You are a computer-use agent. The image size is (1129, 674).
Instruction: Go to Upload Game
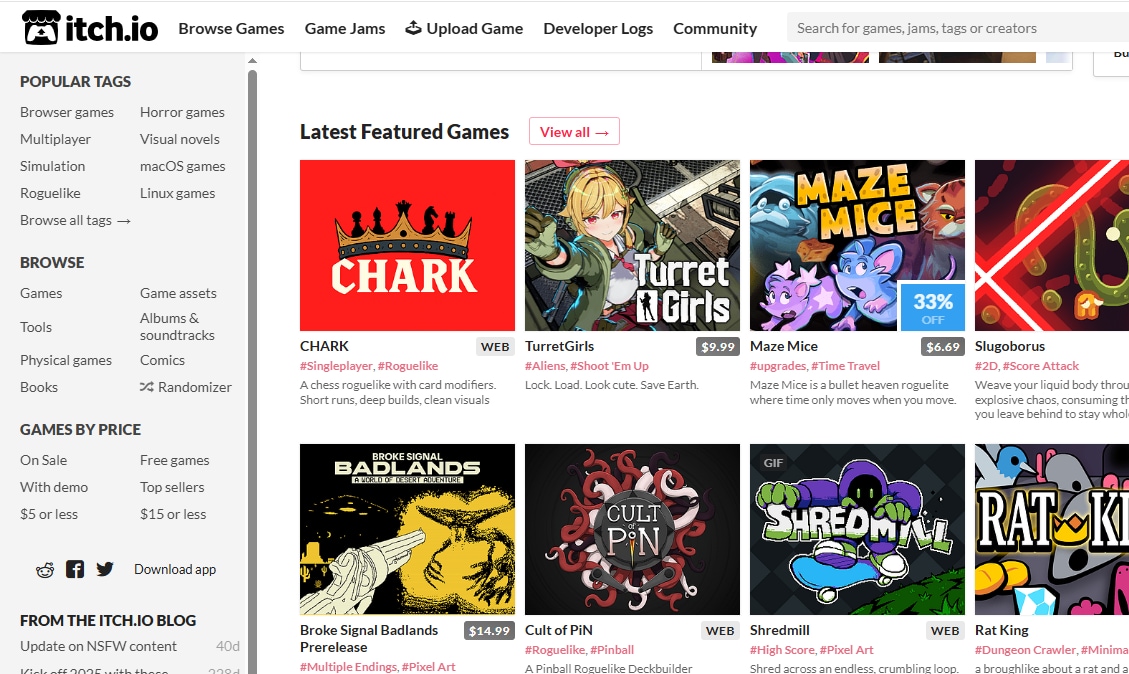tap(464, 29)
